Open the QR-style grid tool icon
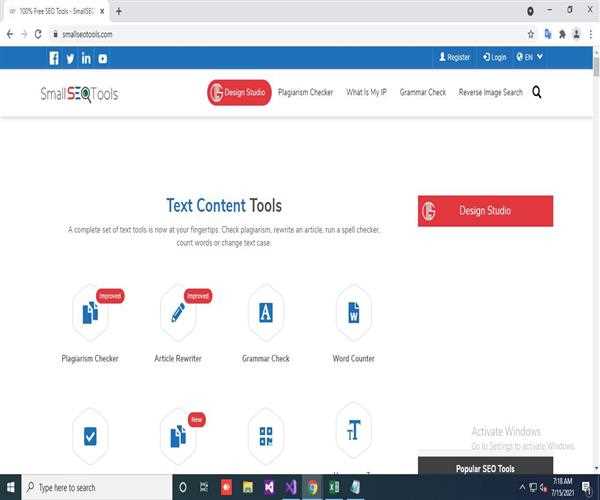The image size is (600, 500). click(266, 436)
